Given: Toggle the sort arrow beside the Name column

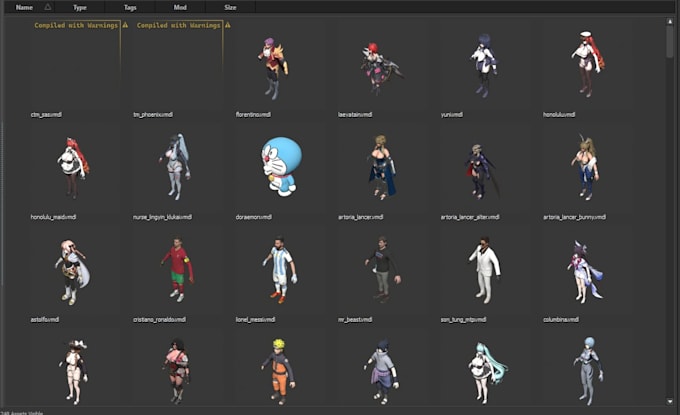Looking at the screenshot, I should [x=48, y=7].
